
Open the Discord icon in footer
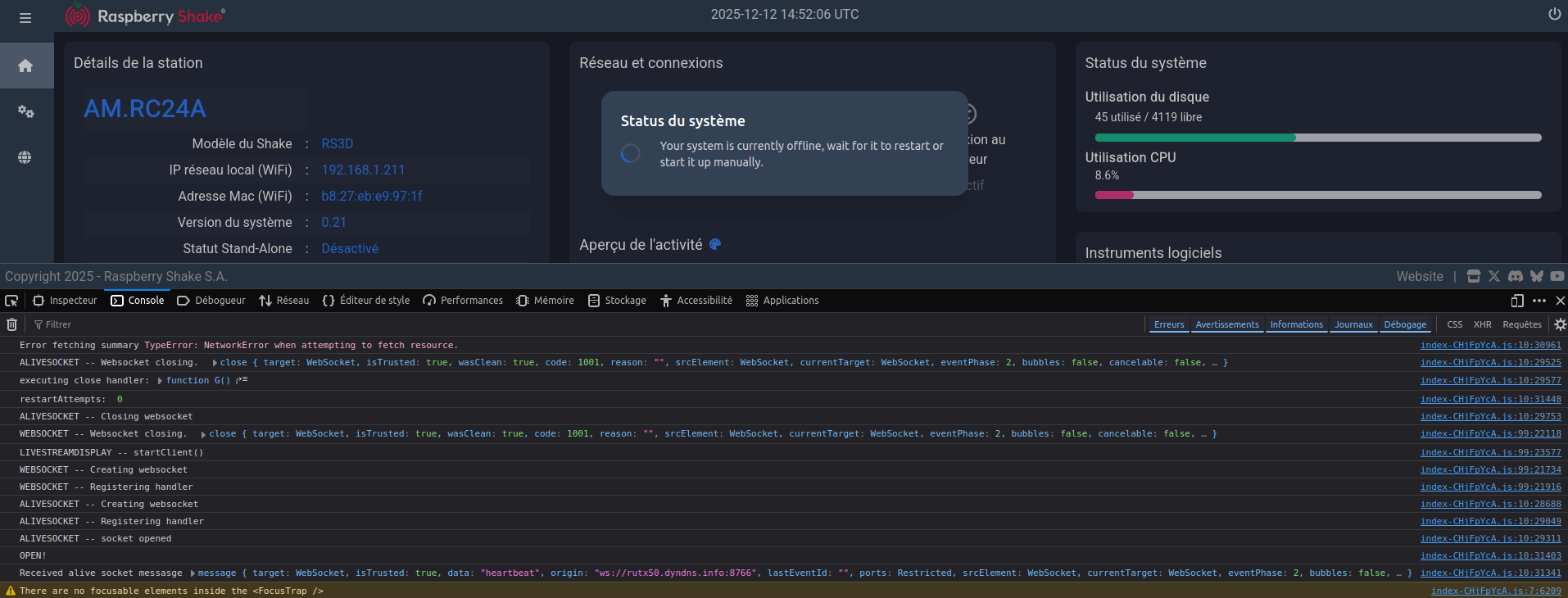tap(1516, 277)
